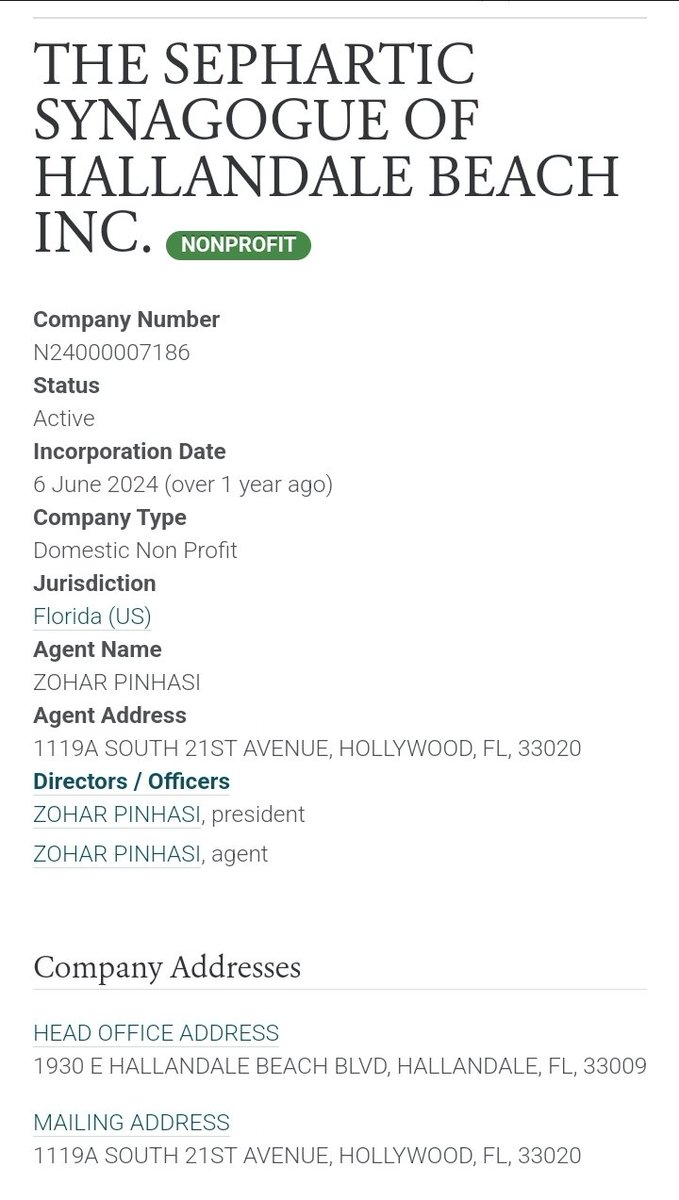Open the MAILING ADDRESS link

click(131, 1122)
